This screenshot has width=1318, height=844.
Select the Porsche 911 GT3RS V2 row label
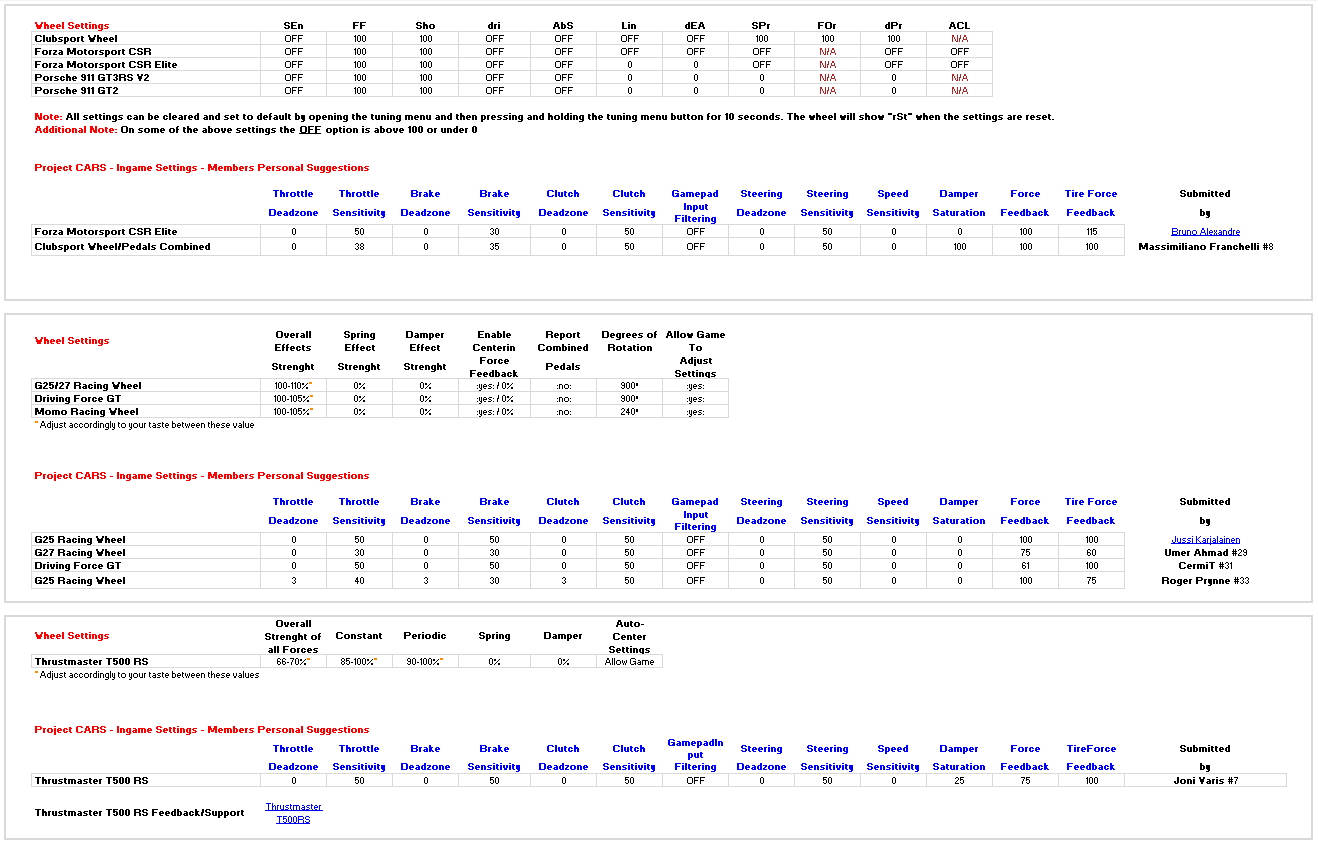[91, 78]
